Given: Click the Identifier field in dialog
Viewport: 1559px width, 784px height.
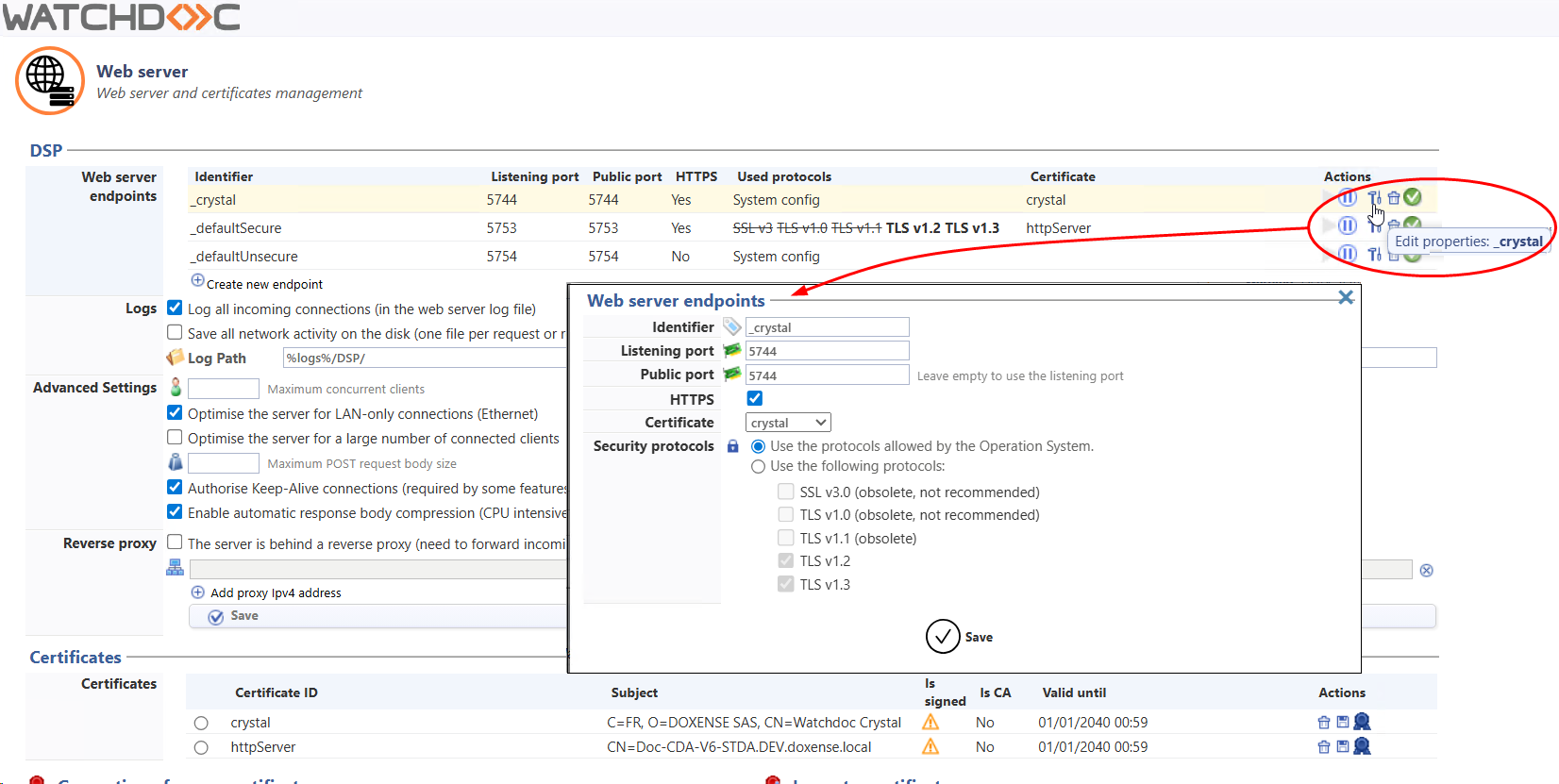Looking at the screenshot, I should 828,327.
